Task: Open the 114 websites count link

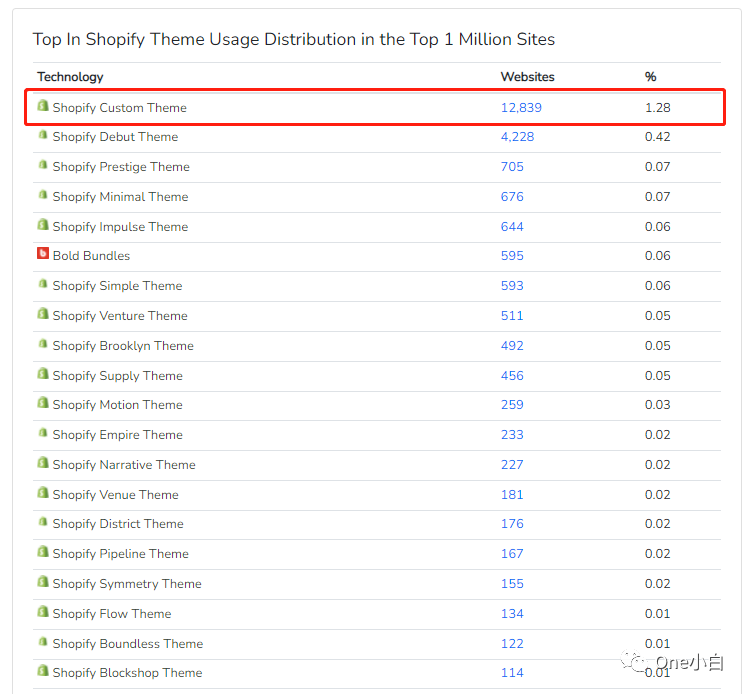Action: [x=512, y=673]
